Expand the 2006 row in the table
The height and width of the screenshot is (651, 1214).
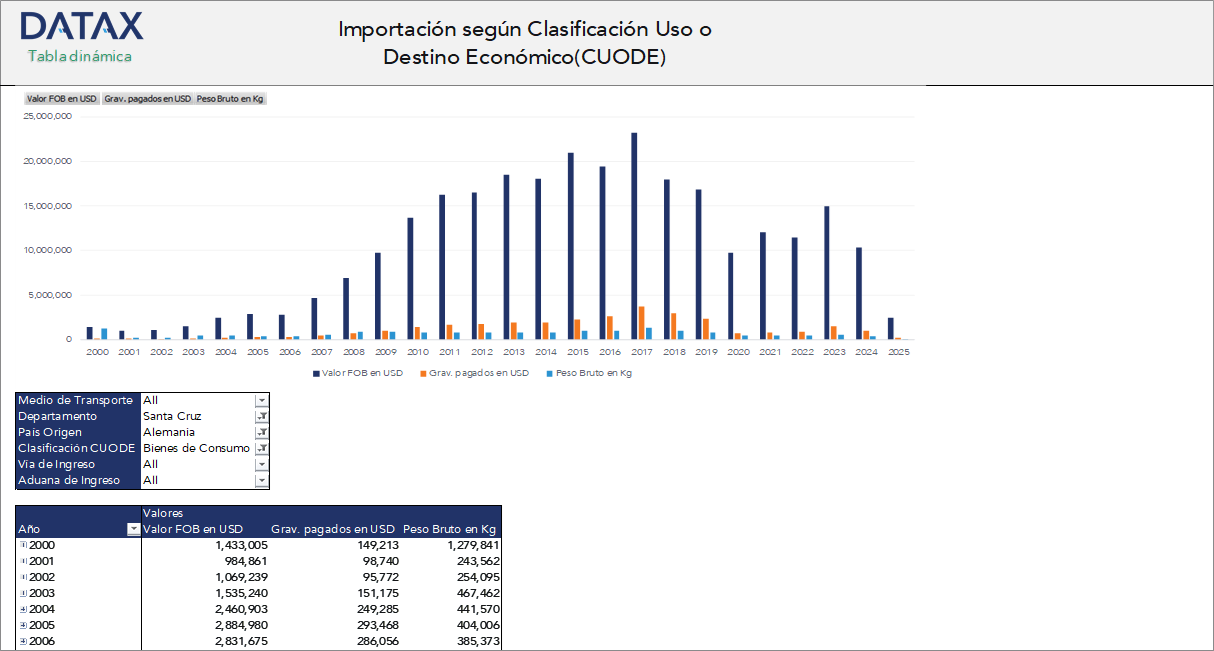(x=22, y=640)
